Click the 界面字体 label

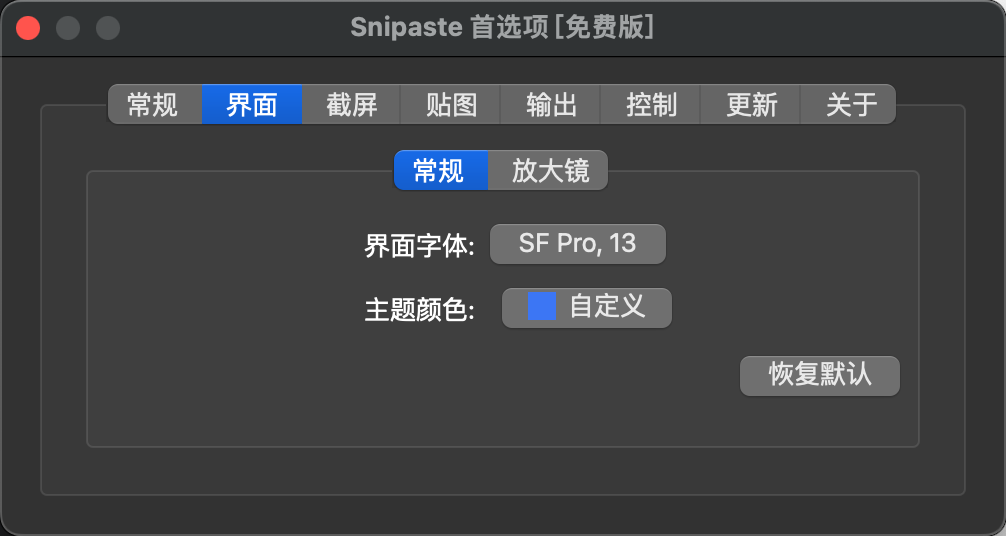pyautogui.click(x=419, y=246)
